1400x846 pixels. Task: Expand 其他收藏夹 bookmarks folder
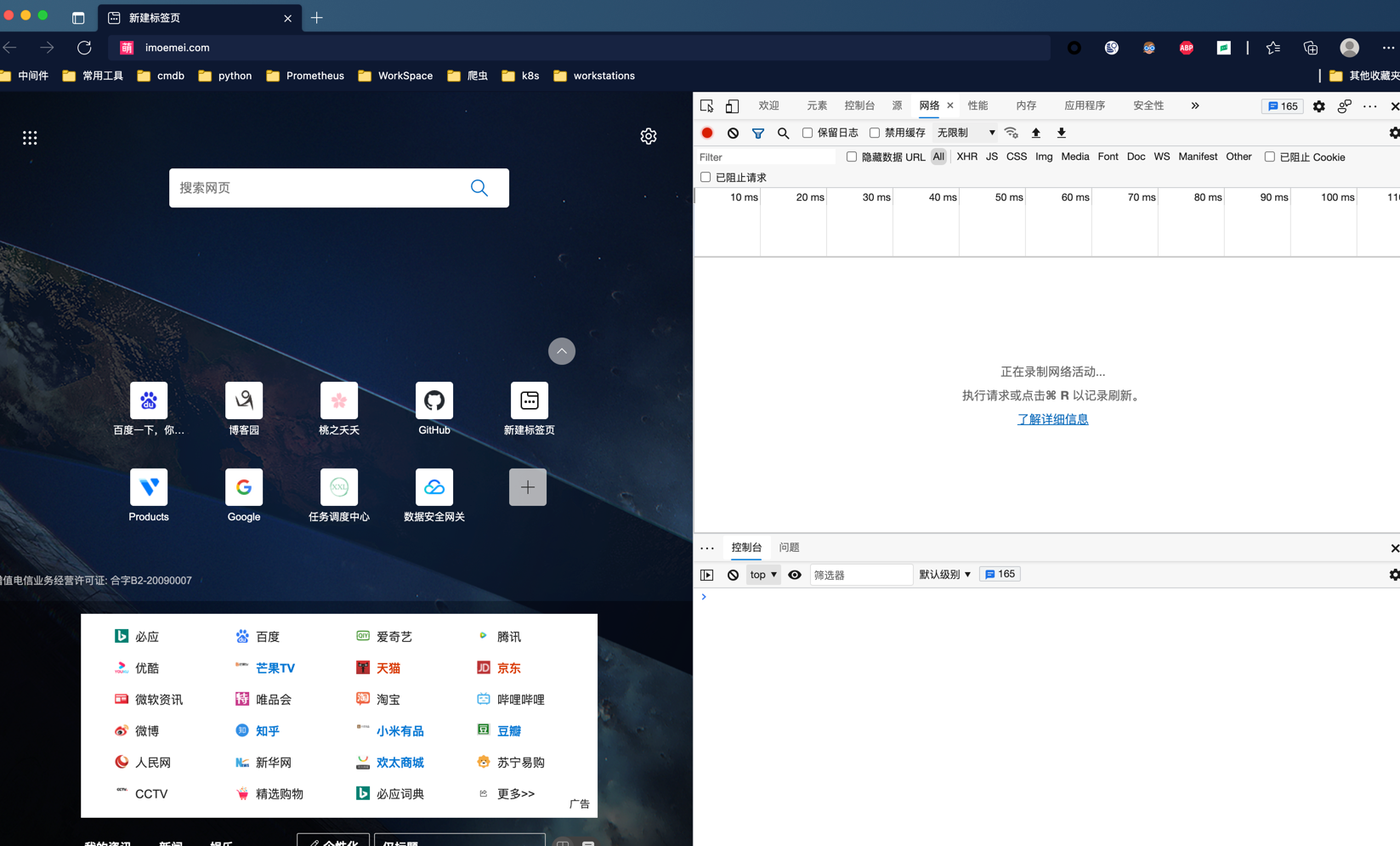(1364, 76)
